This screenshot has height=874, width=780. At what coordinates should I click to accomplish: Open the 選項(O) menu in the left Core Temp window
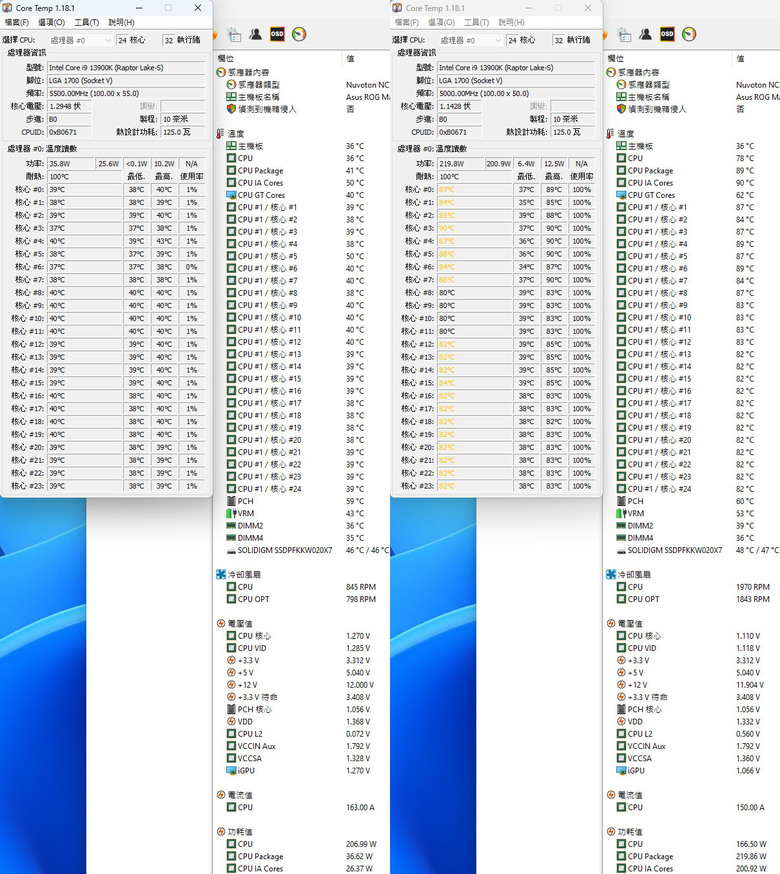point(51,22)
